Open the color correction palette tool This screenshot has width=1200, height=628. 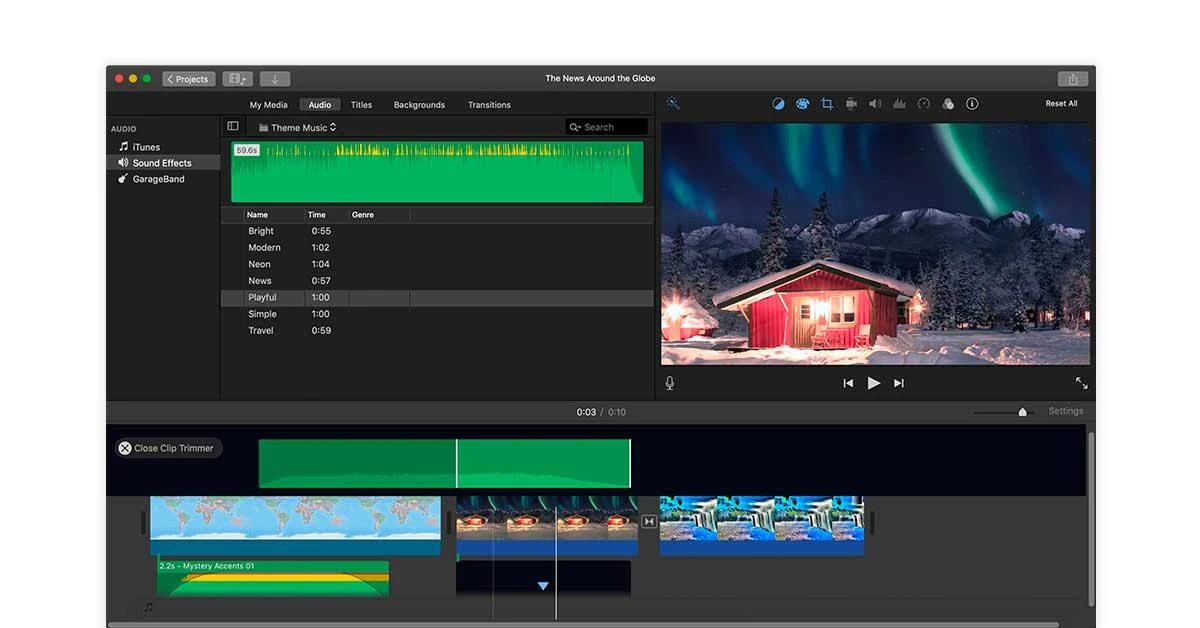click(802, 104)
